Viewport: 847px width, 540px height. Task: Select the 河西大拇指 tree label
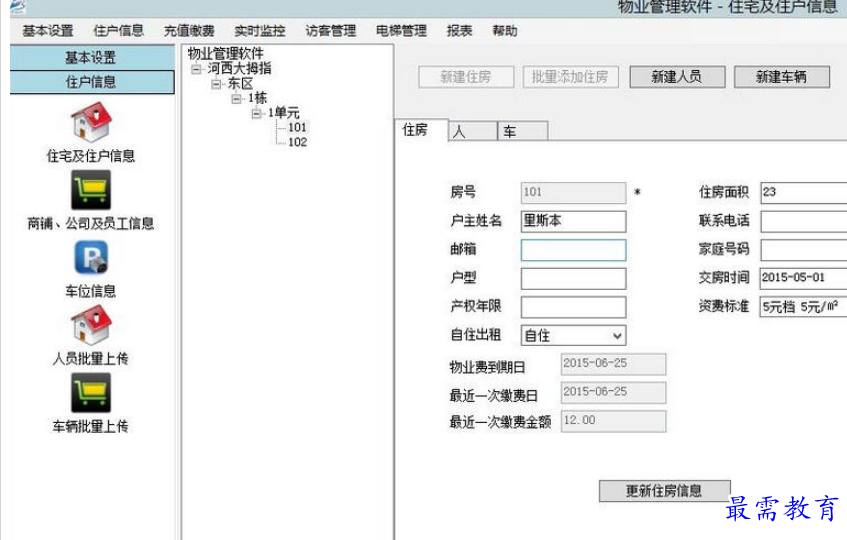239,69
